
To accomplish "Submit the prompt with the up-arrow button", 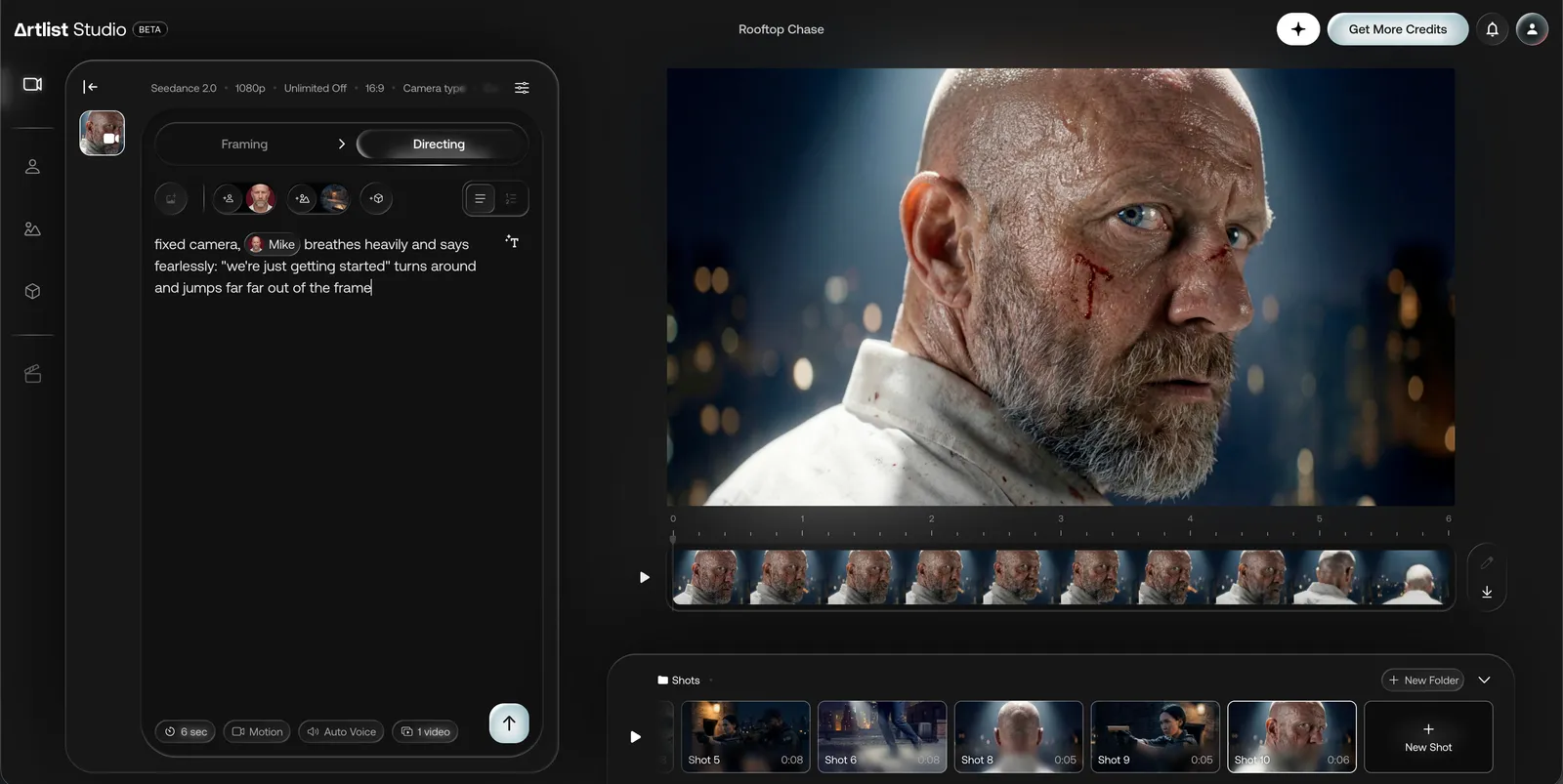I will coord(509,723).
